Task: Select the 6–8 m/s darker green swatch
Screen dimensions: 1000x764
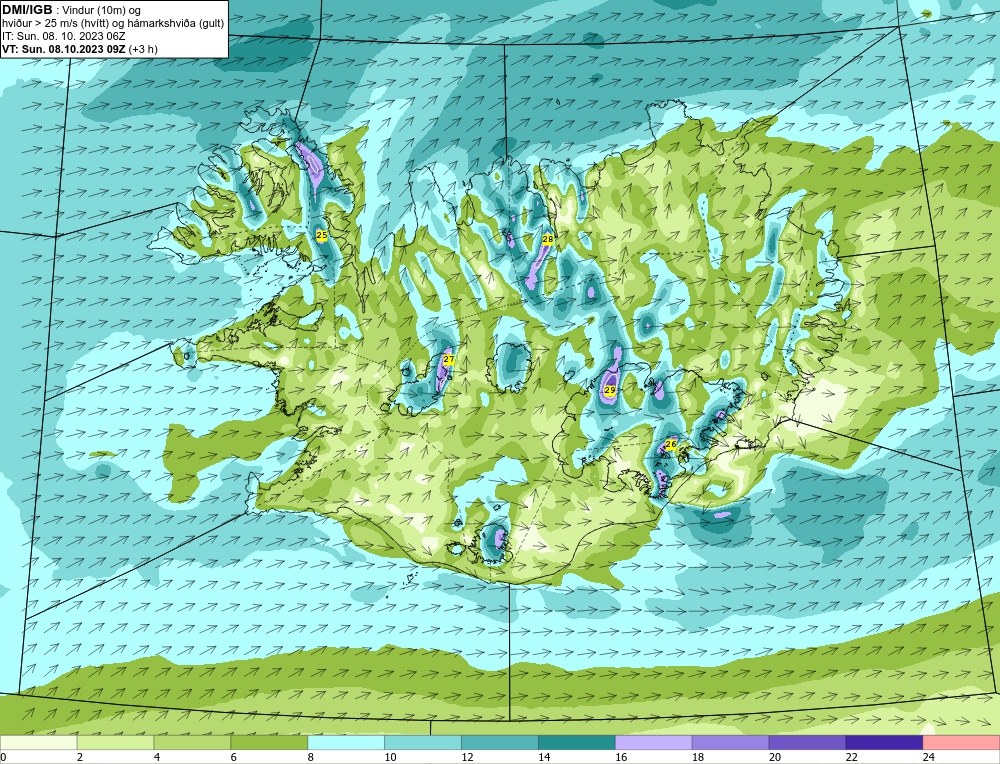Action: (x=269, y=743)
